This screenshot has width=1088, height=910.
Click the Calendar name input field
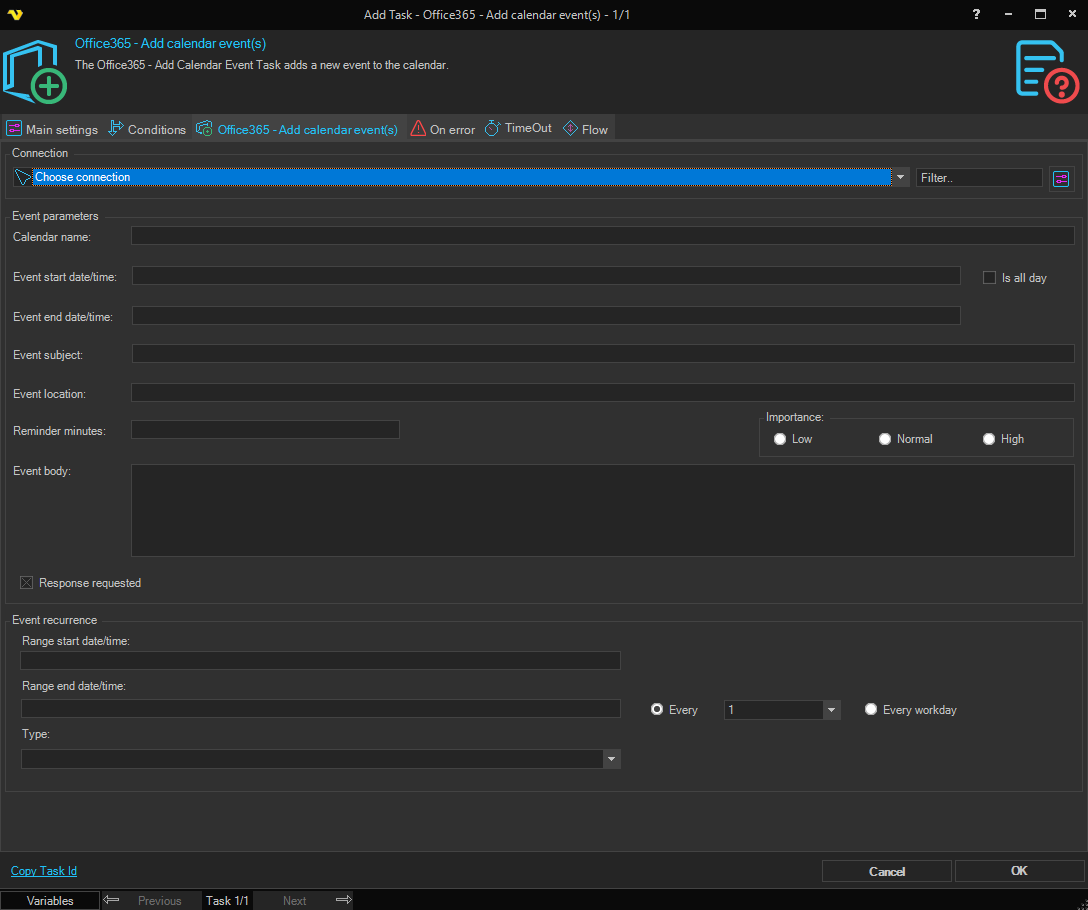(x=602, y=235)
